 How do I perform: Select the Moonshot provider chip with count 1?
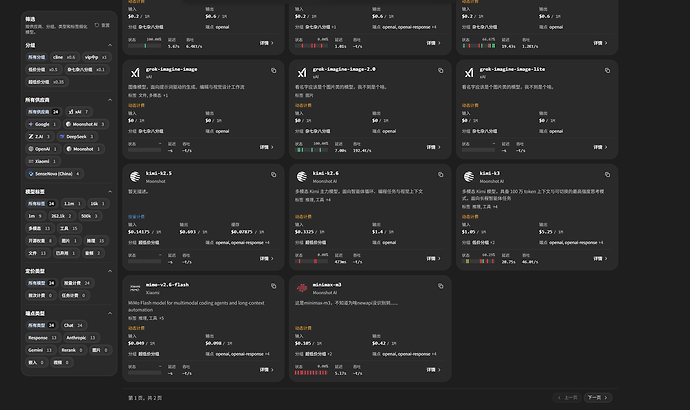pos(83,149)
